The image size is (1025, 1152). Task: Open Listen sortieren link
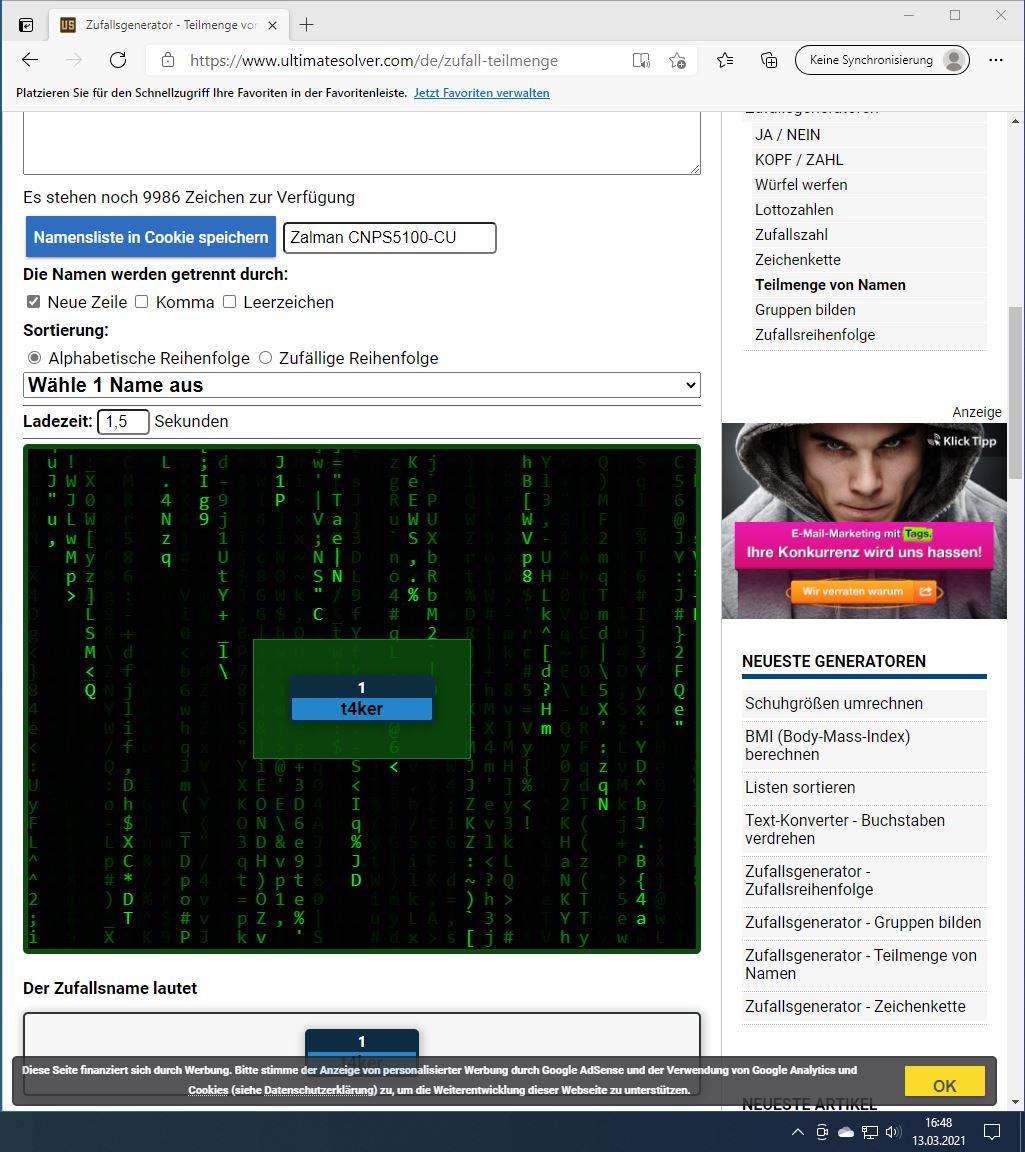pyautogui.click(x=799, y=787)
